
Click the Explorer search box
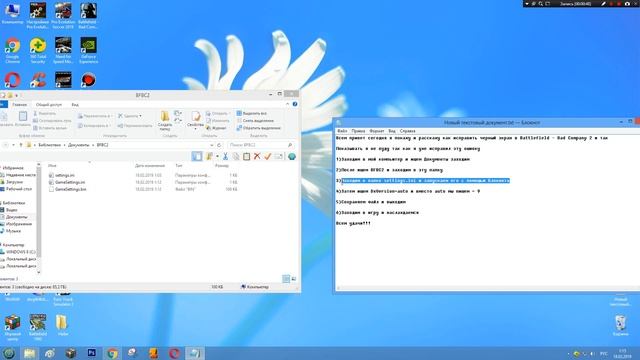(260, 145)
